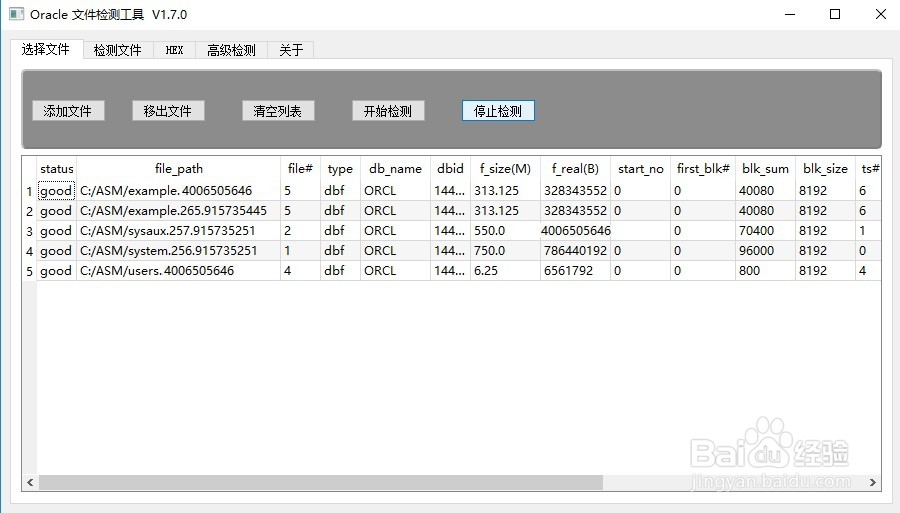Click the 移出文件 button
The height and width of the screenshot is (513, 900).
168,111
